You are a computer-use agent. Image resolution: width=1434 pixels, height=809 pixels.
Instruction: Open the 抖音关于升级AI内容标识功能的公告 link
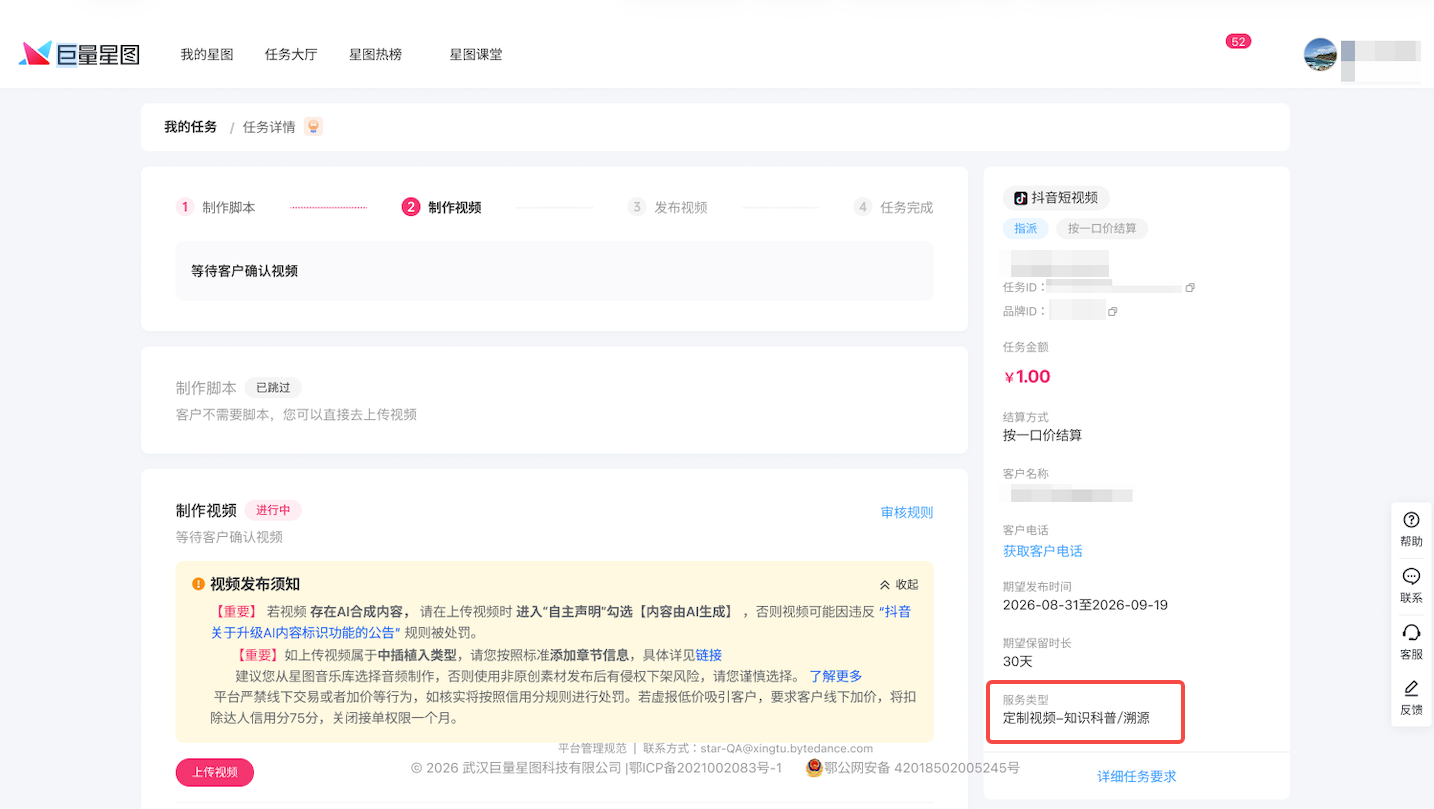coord(560,622)
